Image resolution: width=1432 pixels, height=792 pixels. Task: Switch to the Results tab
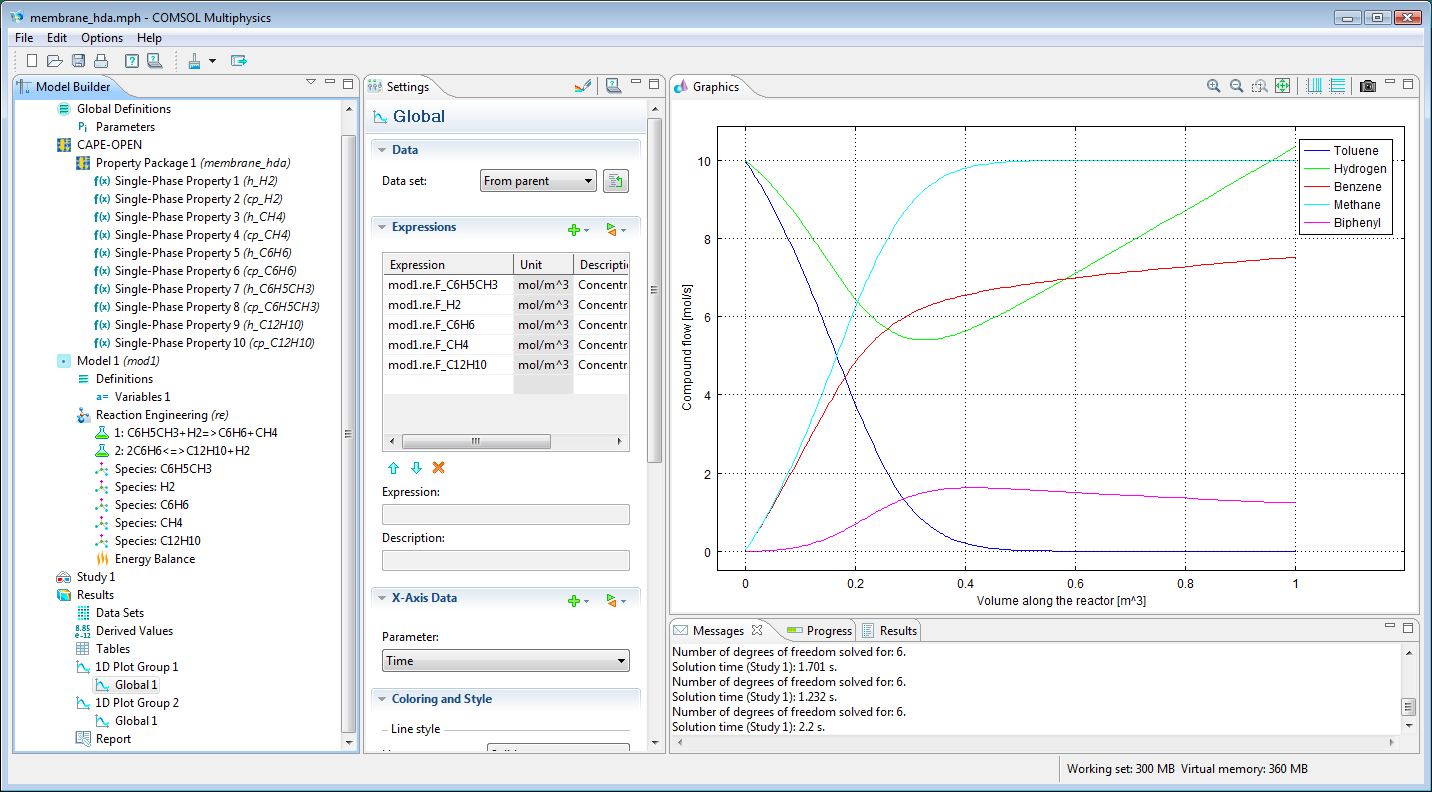889,630
